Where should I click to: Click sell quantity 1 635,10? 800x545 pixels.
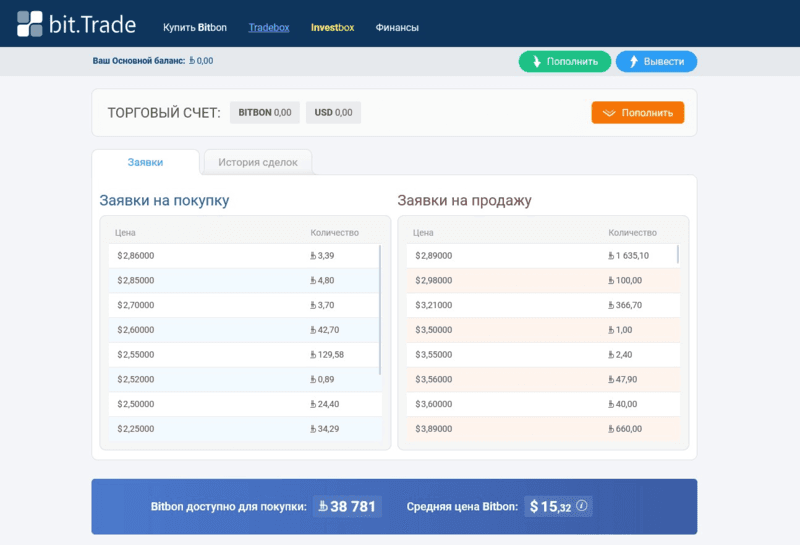(629, 256)
